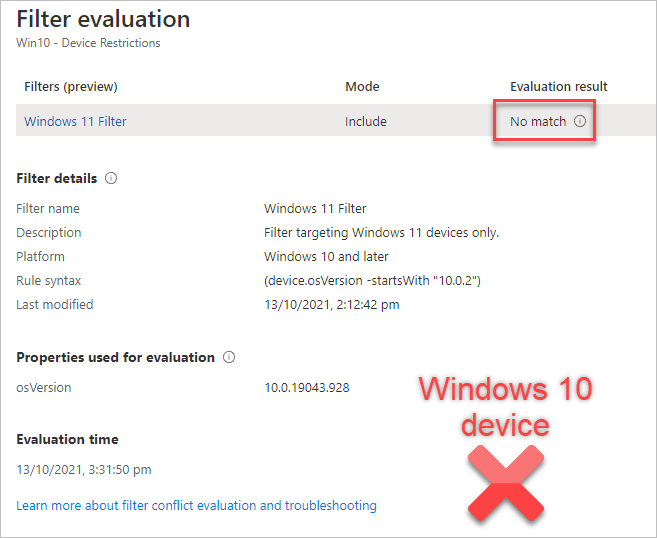Select the Platform value Windows 10 and later
This screenshot has width=657, height=538.
[326, 256]
